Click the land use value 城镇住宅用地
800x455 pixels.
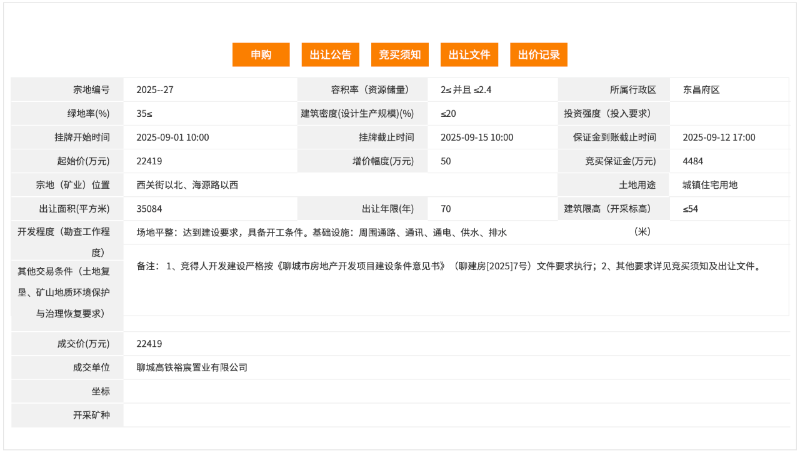tap(710, 185)
